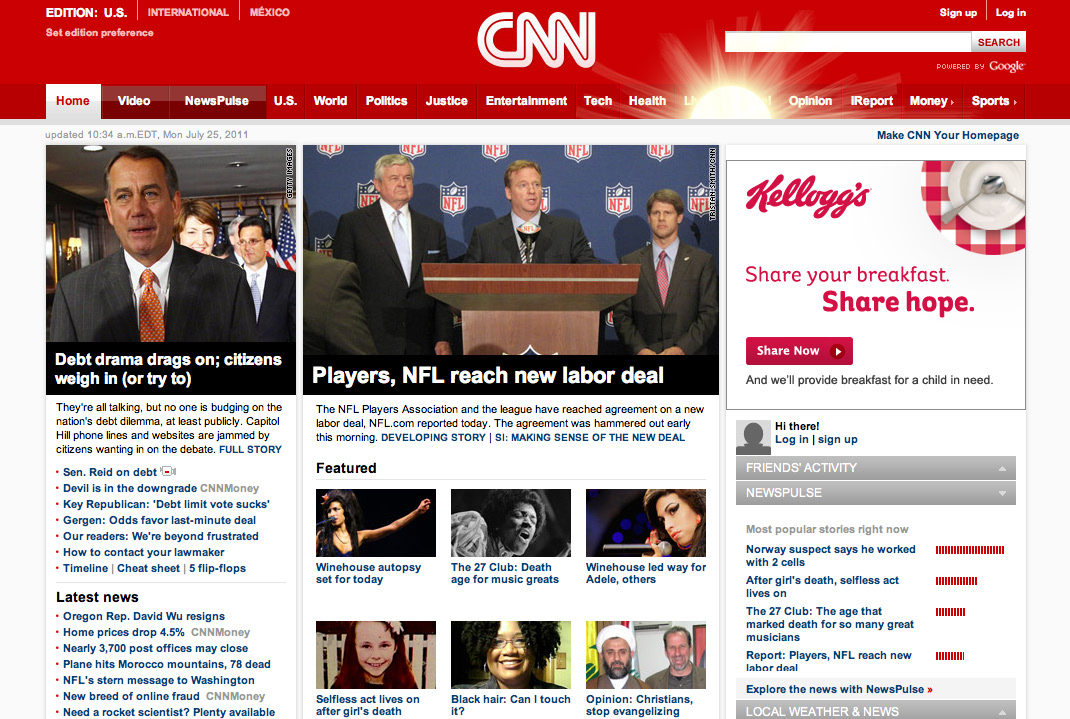Open the NFL labor deal main photo

point(510,250)
